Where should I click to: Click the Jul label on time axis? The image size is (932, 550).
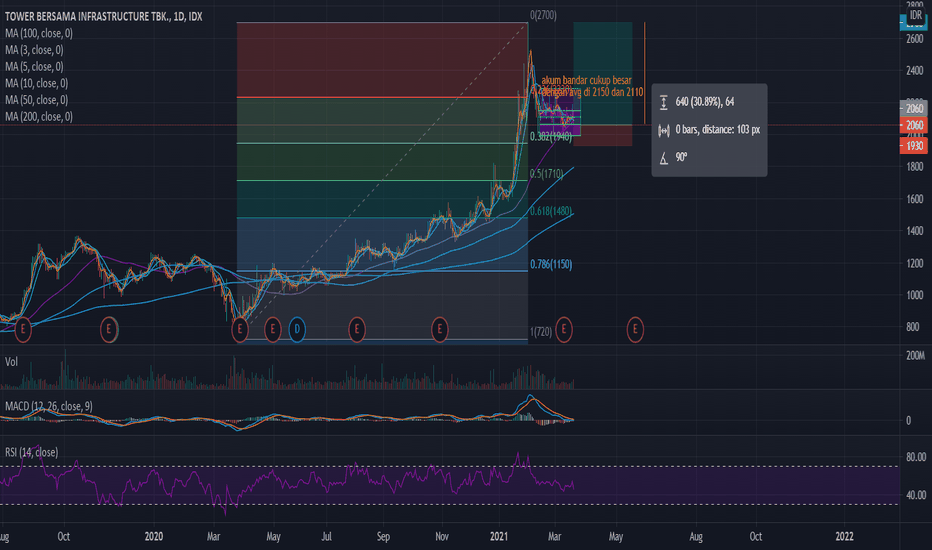point(326,536)
